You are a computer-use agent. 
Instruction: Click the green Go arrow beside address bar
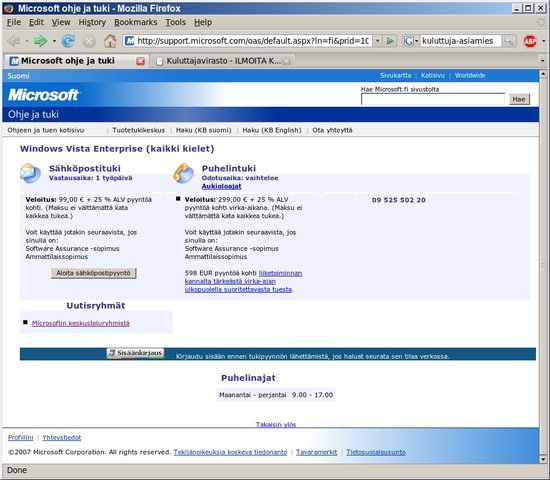(390, 41)
